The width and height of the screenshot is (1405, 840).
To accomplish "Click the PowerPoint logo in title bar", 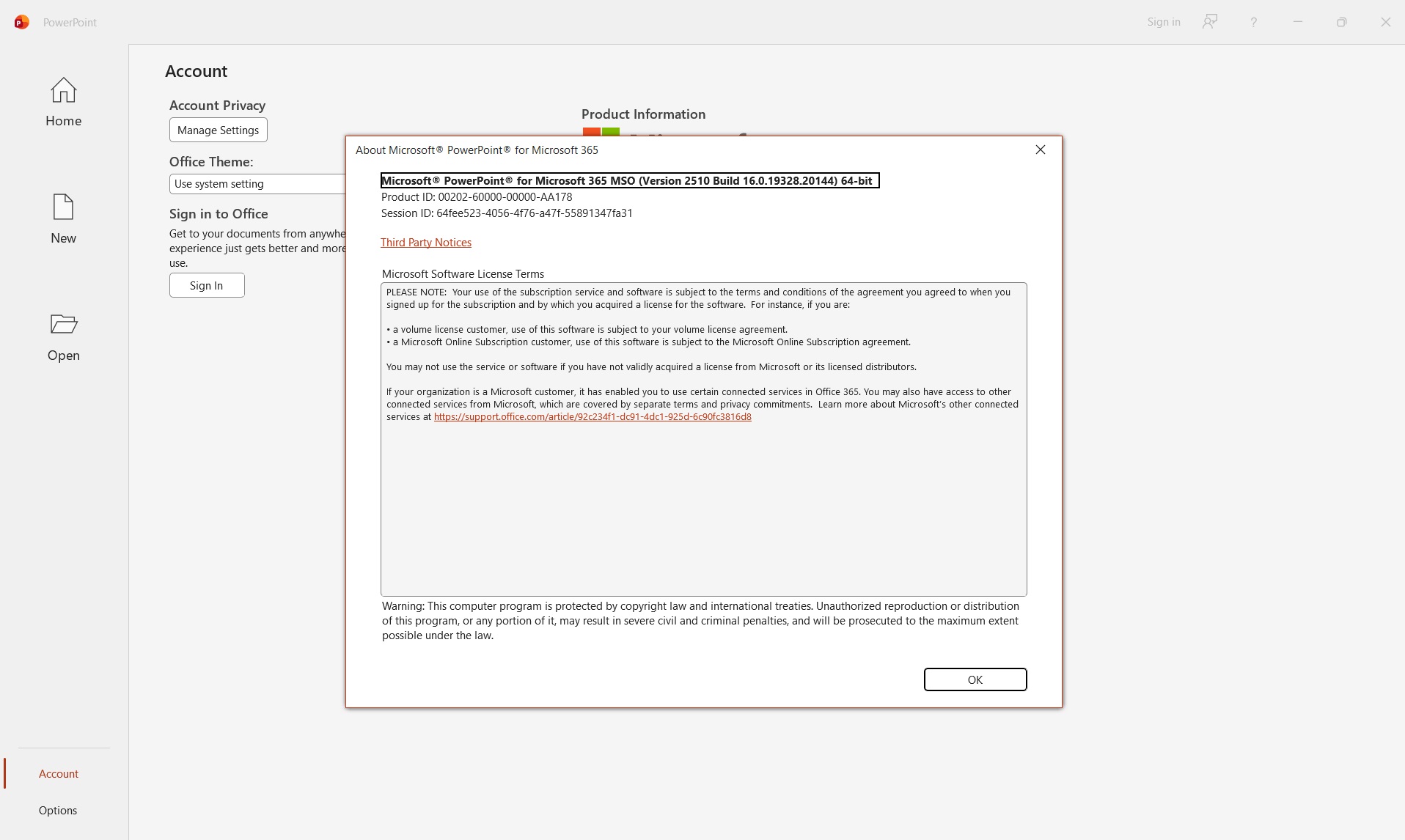I will pyautogui.click(x=22, y=22).
